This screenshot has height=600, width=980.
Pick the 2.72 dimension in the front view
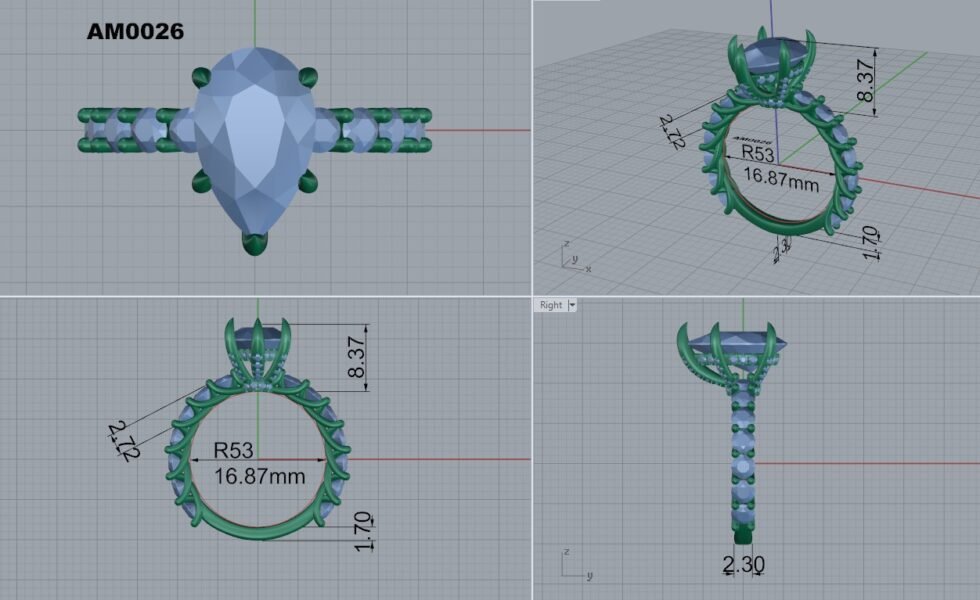pyautogui.click(x=119, y=441)
